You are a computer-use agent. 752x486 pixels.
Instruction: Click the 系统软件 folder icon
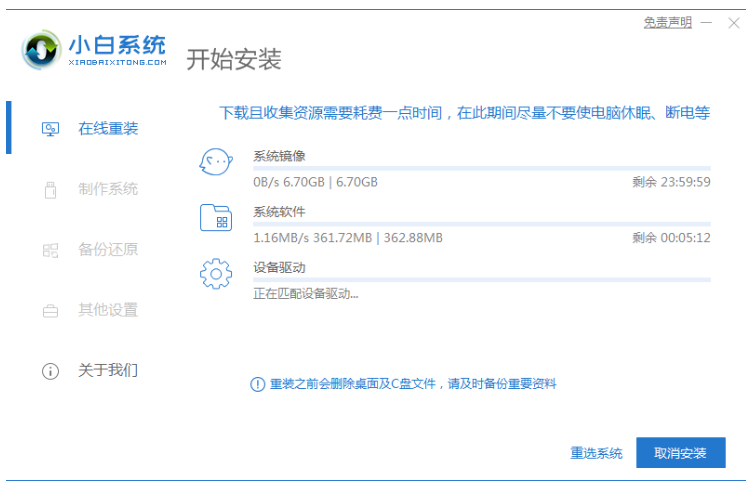pyautogui.click(x=215, y=218)
